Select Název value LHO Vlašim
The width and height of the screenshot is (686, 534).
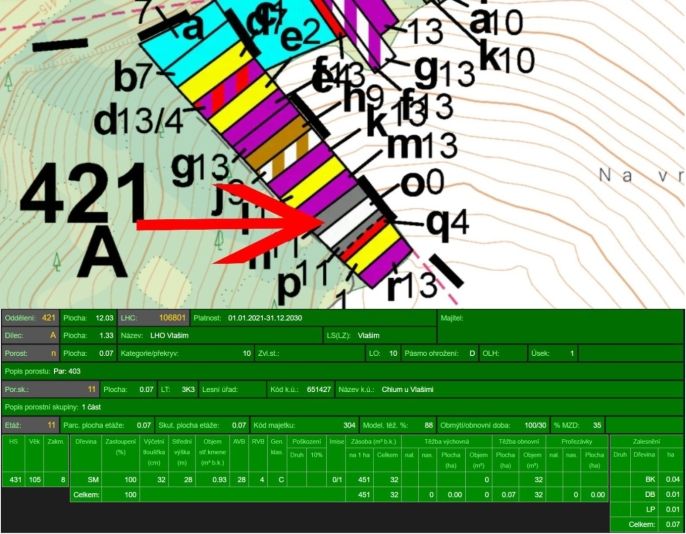(x=169, y=335)
